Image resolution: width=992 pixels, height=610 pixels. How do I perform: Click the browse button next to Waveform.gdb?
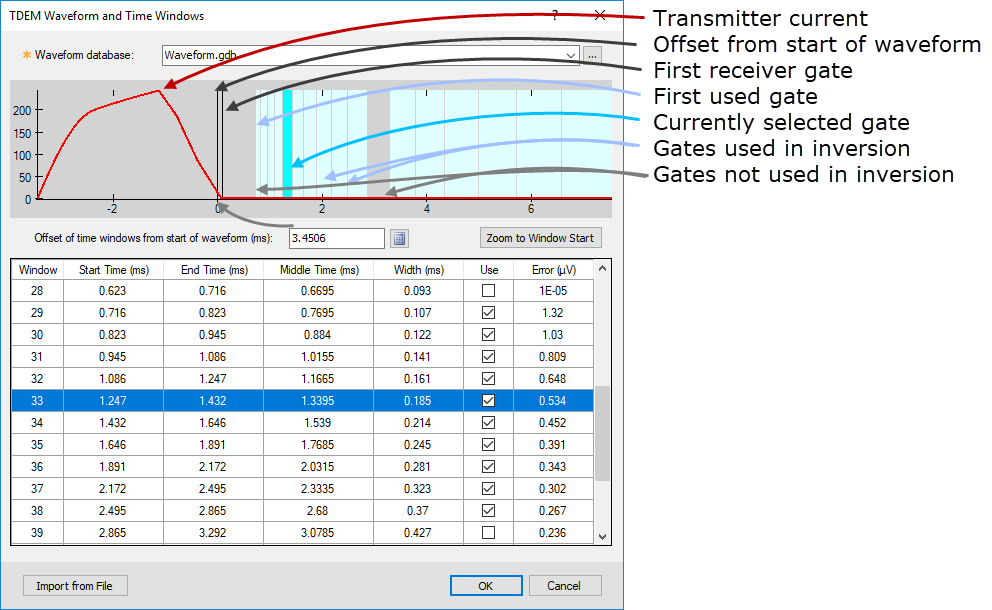pos(592,56)
